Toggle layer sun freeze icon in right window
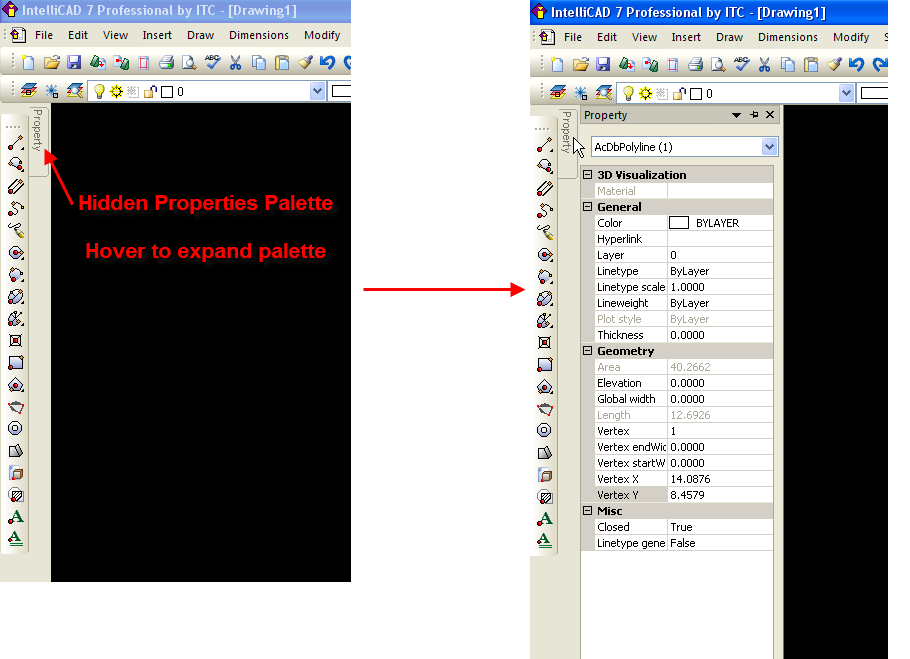The width and height of the screenshot is (910, 659). (645, 93)
